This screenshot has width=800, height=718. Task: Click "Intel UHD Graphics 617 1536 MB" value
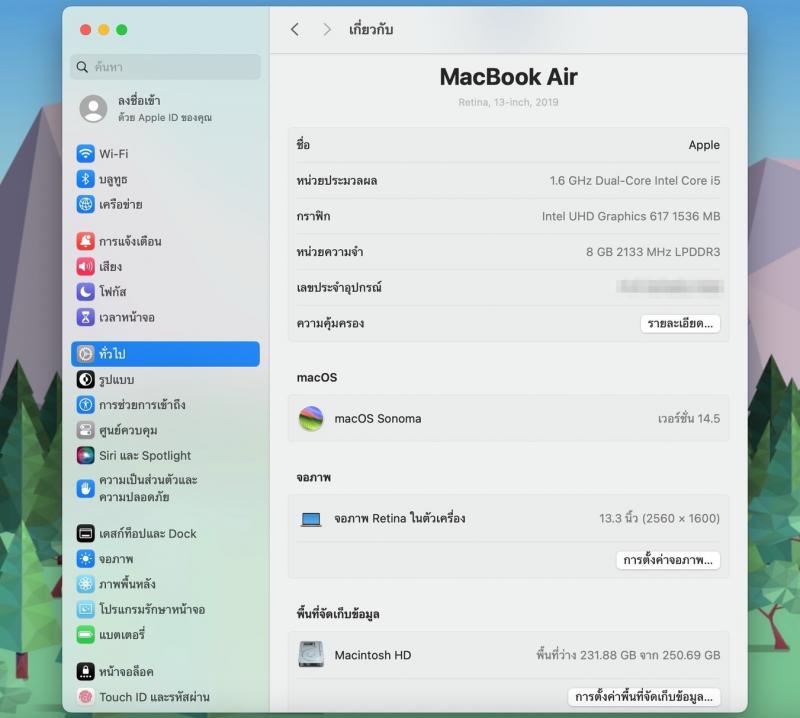pyautogui.click(x=631, y=216)
